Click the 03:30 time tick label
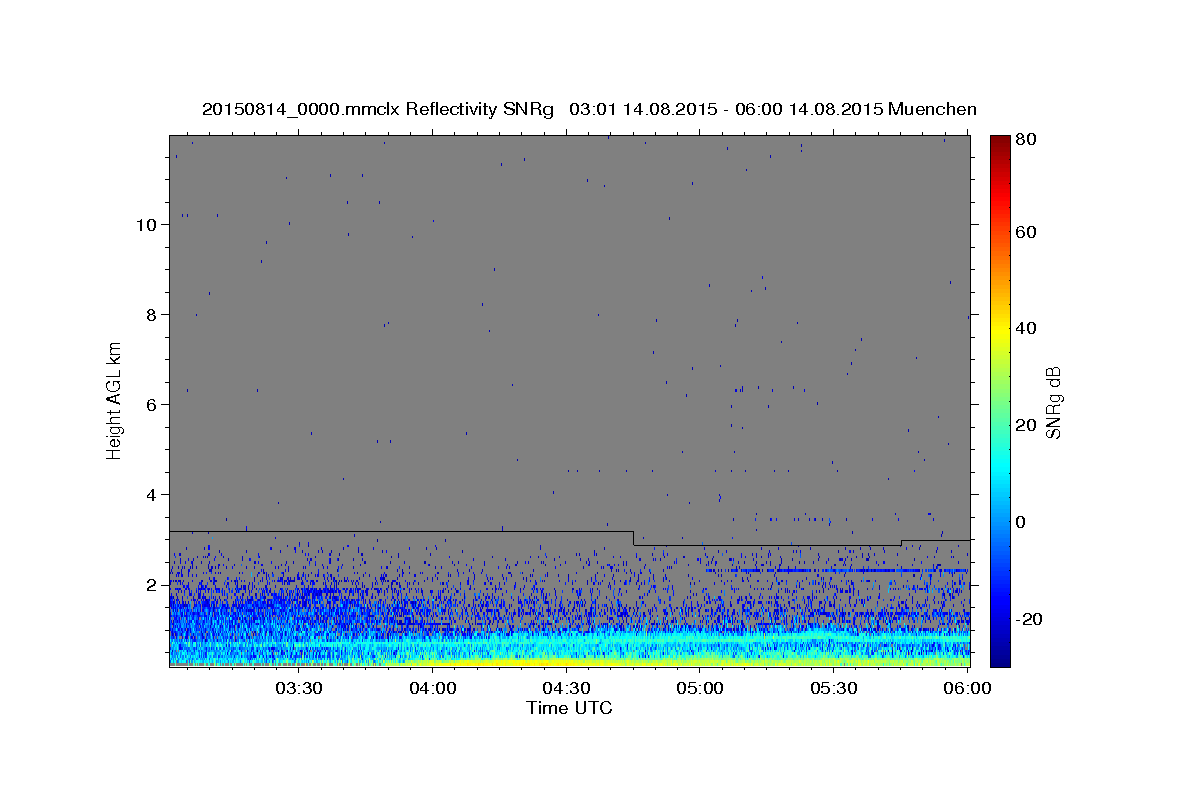The height and width of the screenshot is (800, 1200). click(x=298, y=689)
